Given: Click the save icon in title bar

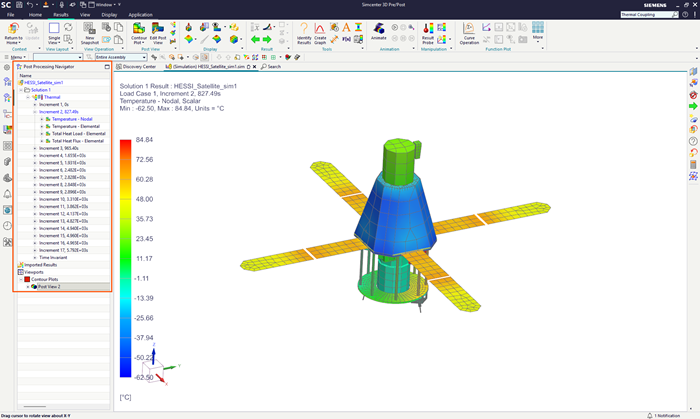Looking at the screenshot, I should tap(19, 4).
